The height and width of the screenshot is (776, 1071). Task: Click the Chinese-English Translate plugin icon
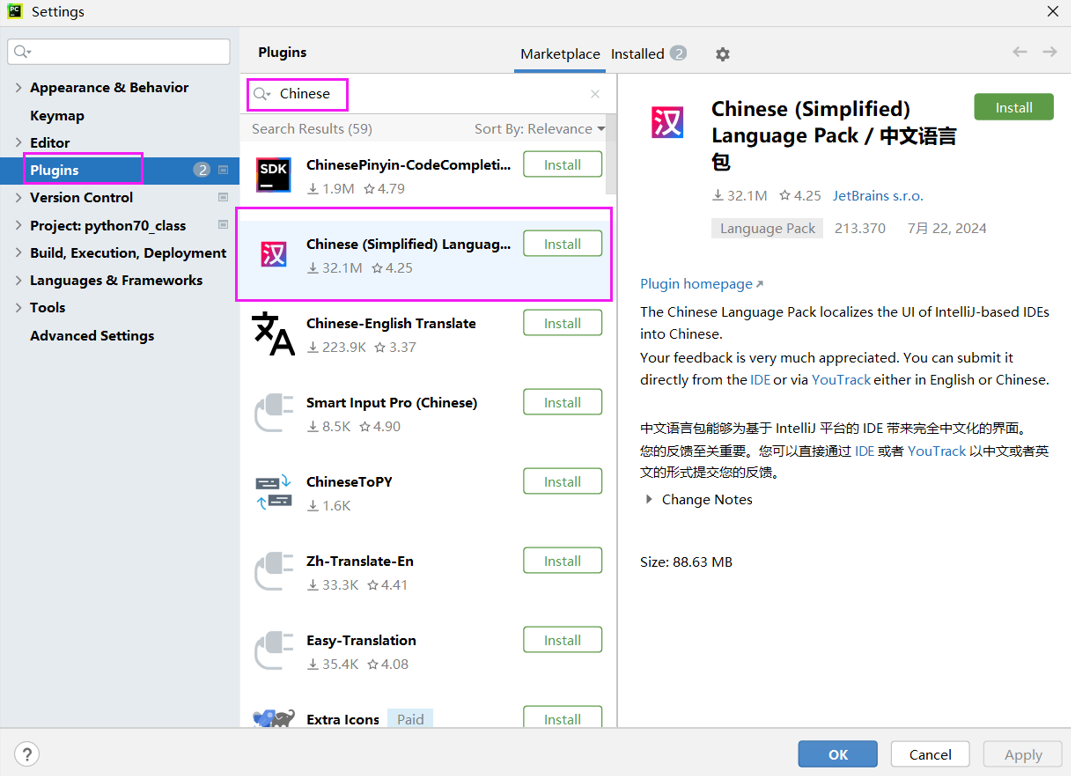click(x=273, y=334)
